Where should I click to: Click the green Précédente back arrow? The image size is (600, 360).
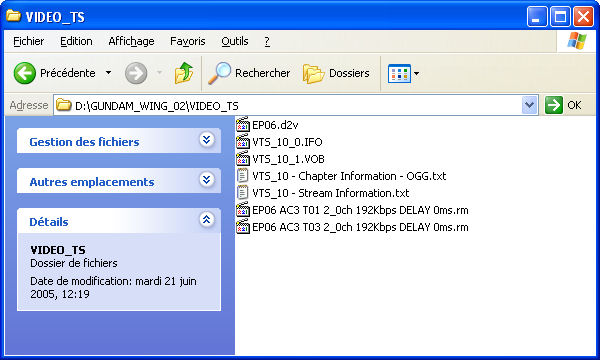(x=25, y=73)
